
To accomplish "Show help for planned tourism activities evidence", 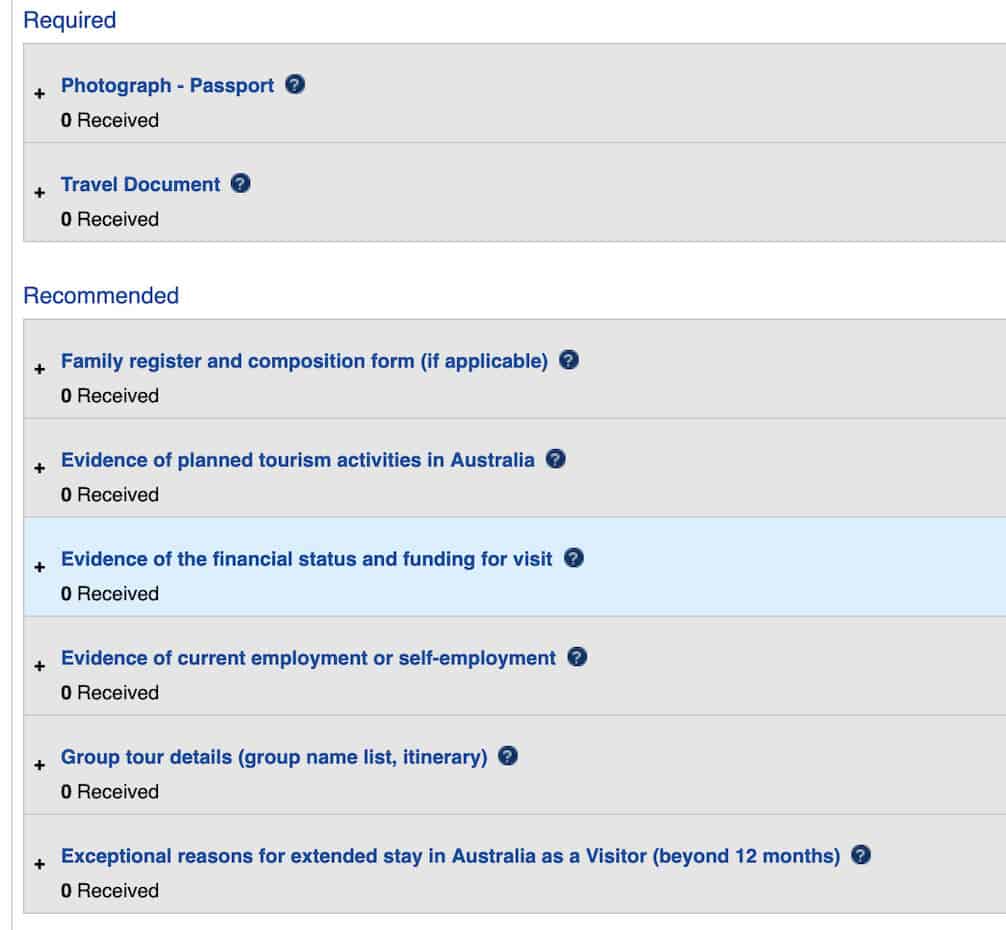I will pyautogui.click(x=556, y=460).
